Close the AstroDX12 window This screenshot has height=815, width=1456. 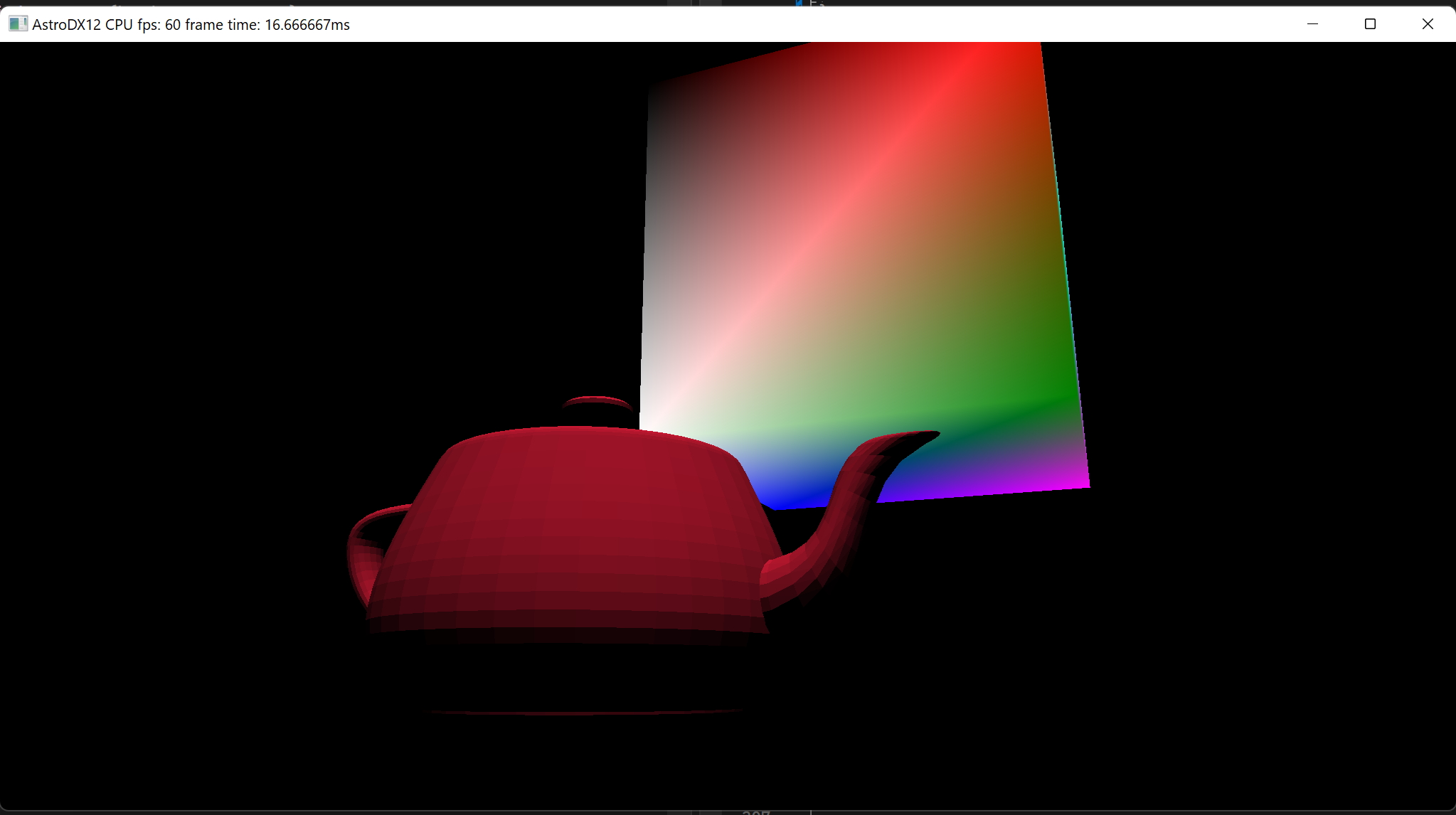pos(1427,24)
